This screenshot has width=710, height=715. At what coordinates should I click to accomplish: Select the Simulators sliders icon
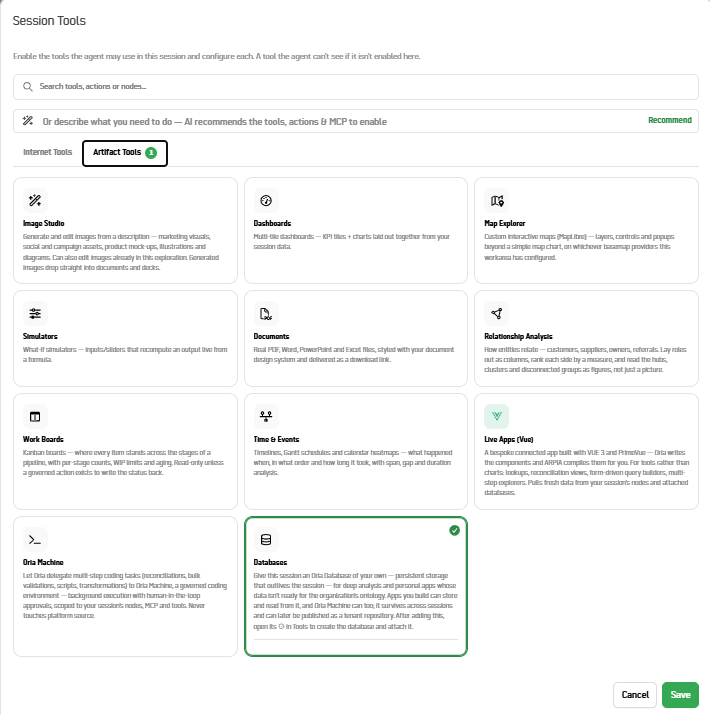coord(35,313)
